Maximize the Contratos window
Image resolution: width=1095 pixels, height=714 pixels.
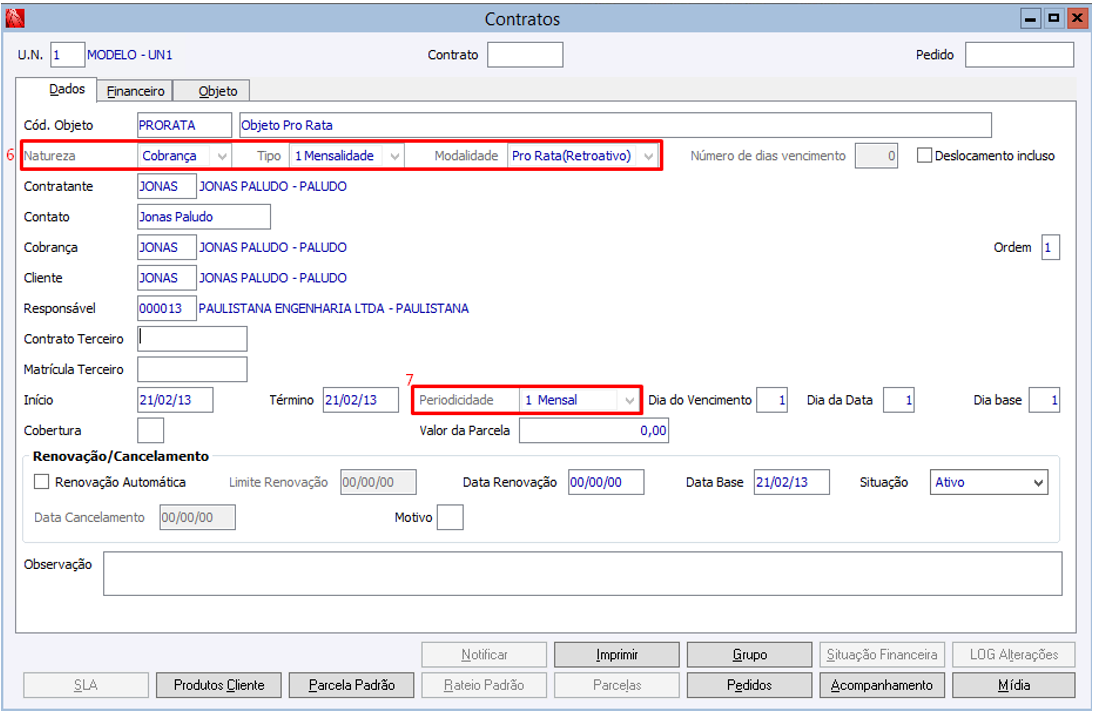click(1053, 19)
